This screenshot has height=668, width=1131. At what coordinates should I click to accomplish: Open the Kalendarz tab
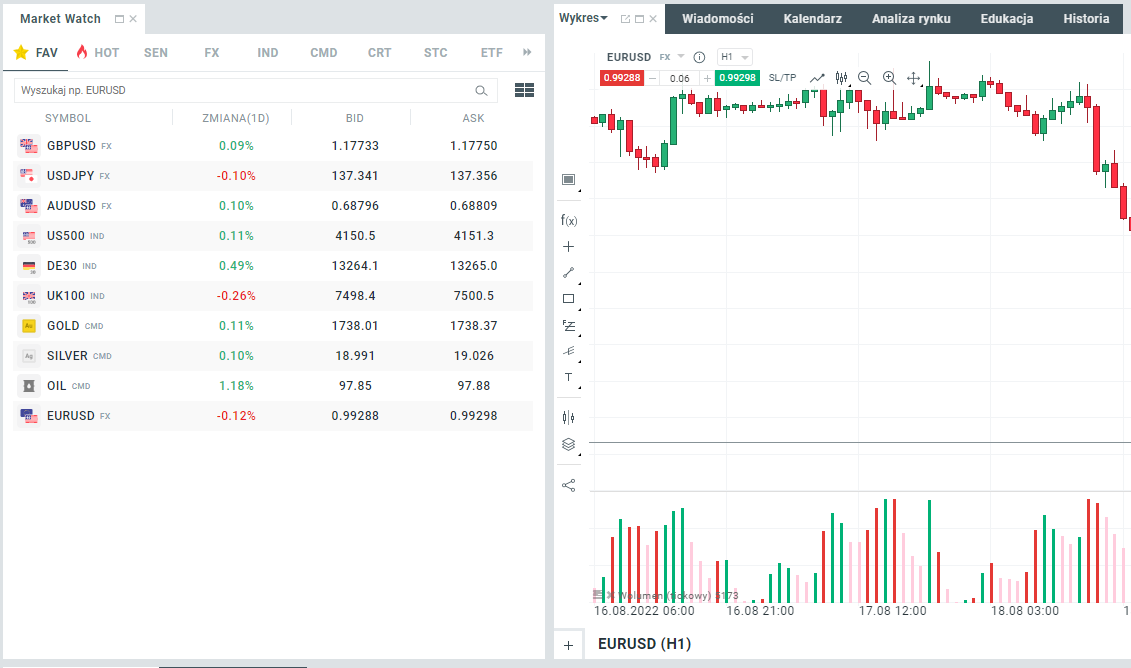point(812,18)
